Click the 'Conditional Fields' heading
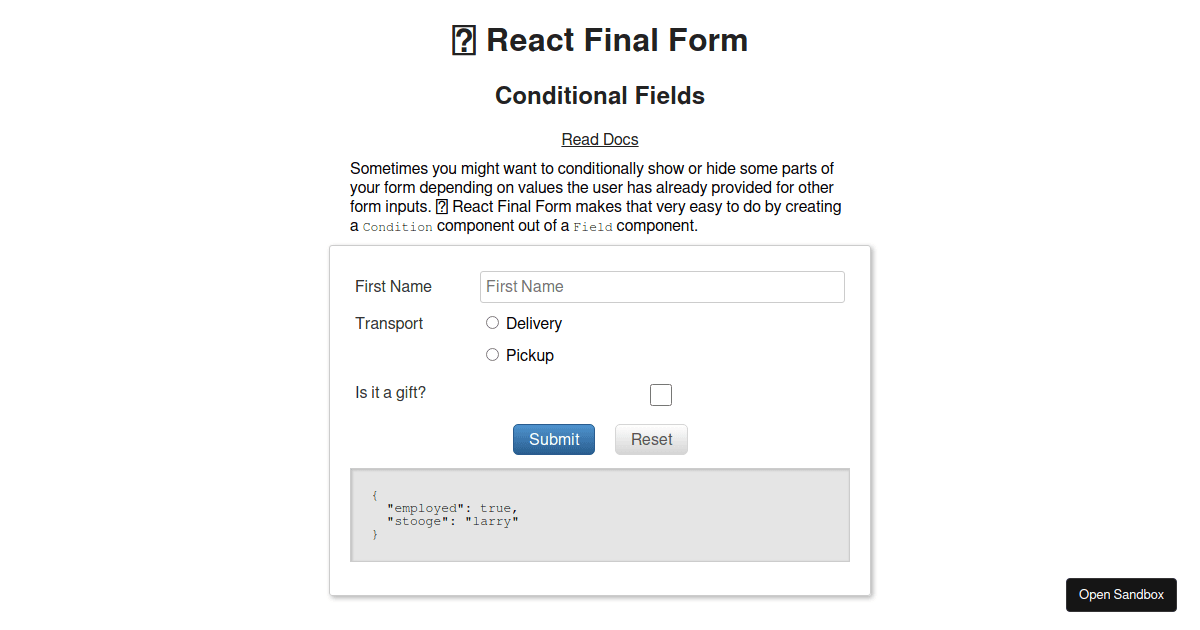This screenshot has width=1200, height=630. (x=599, y=95)
